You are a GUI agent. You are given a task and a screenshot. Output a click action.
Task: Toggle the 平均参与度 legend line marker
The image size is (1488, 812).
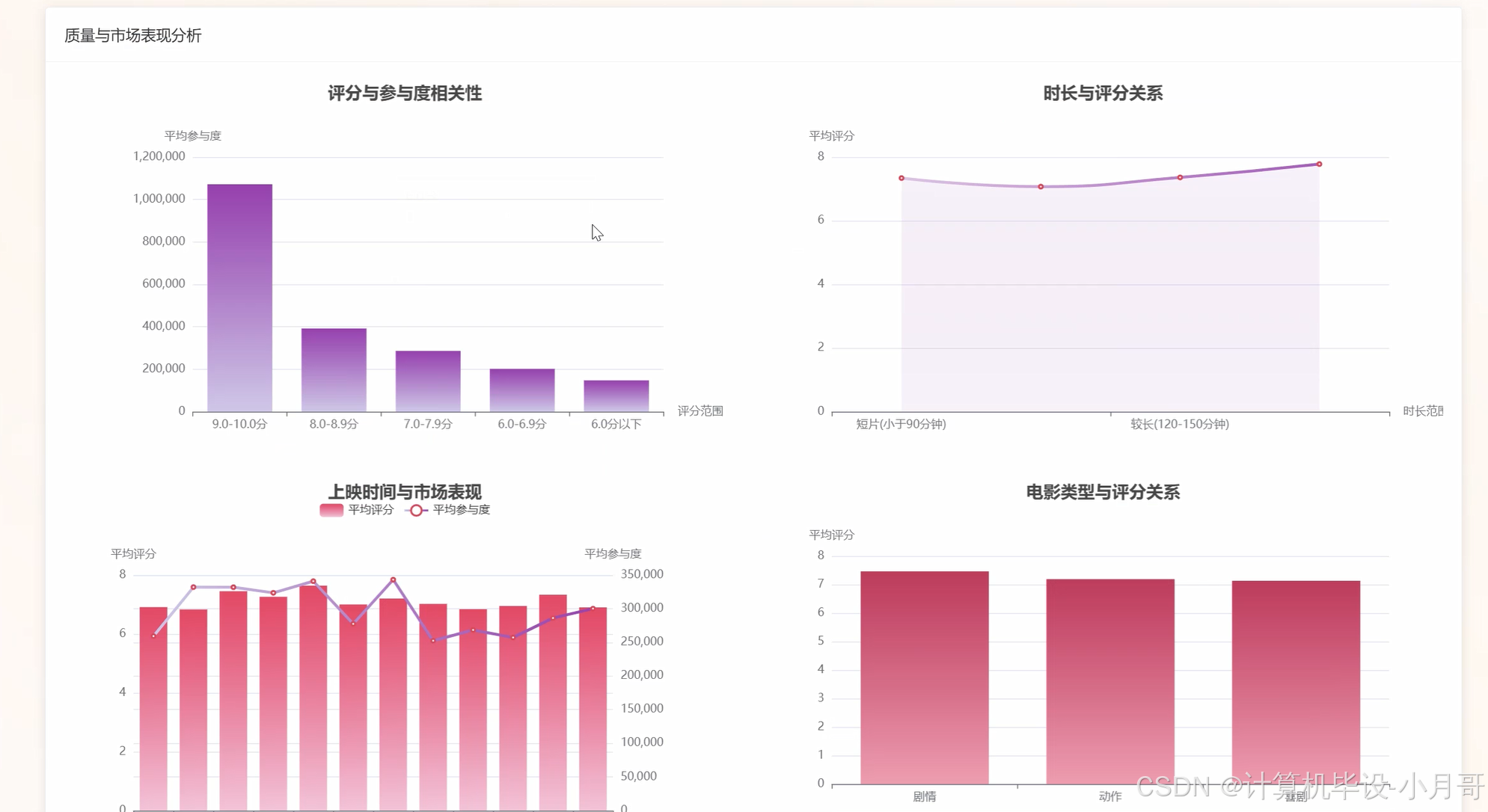coord(416,510)
